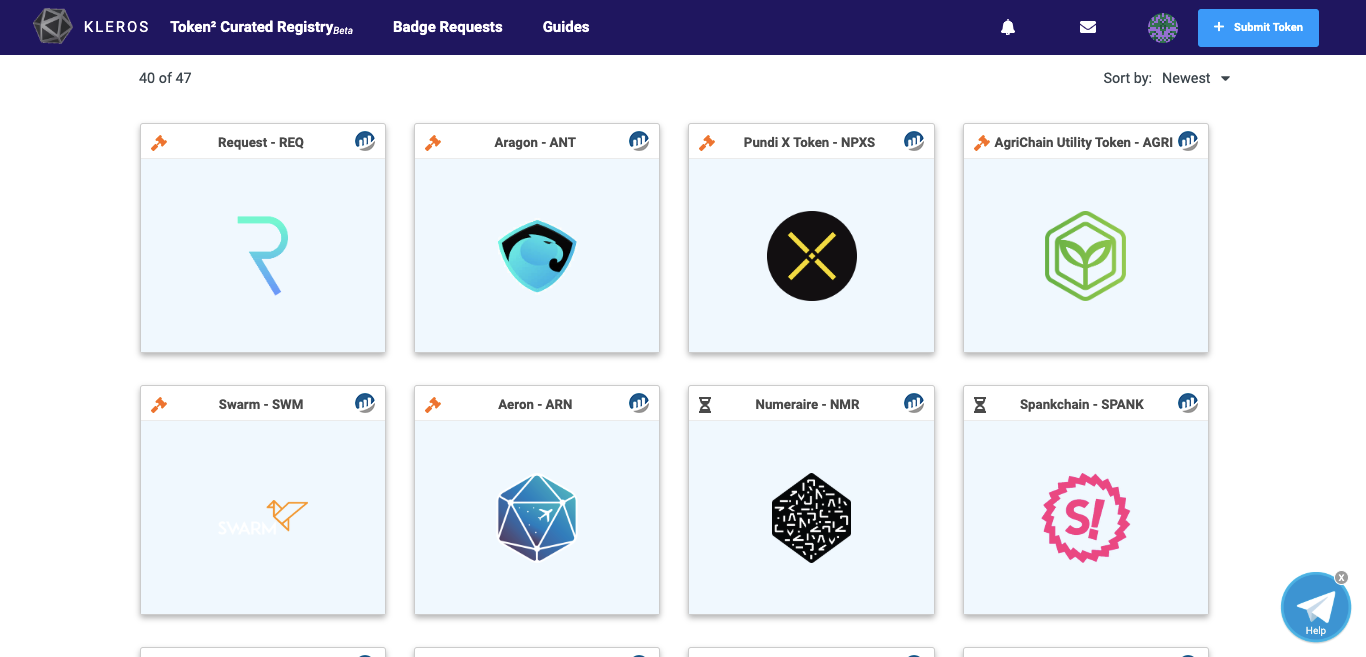Click the Aeron - ARN title
Viewport: 1366px width, 657px height.
coord(535,404)
